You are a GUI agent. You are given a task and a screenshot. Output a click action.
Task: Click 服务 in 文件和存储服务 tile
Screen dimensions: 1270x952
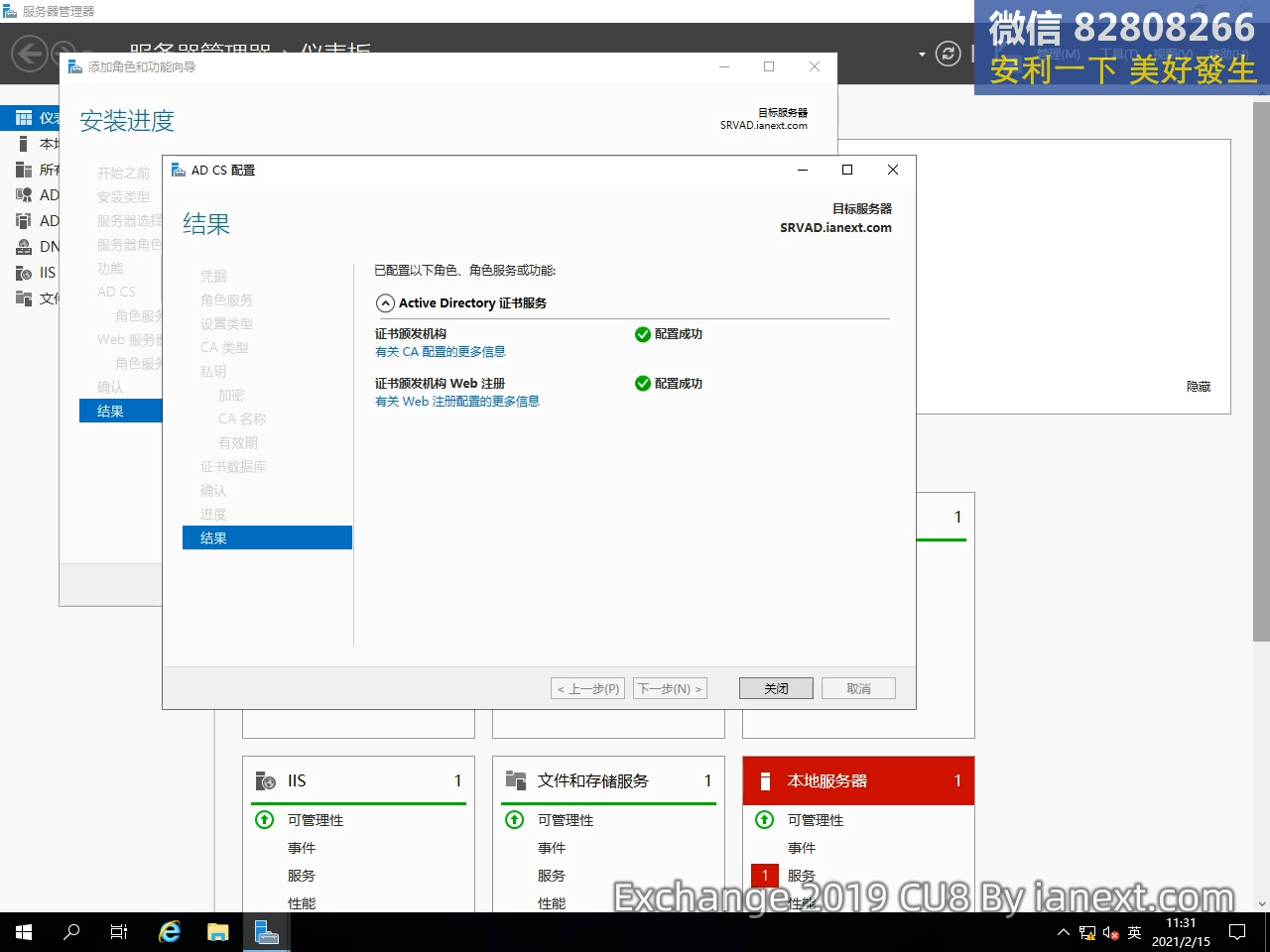552,876
